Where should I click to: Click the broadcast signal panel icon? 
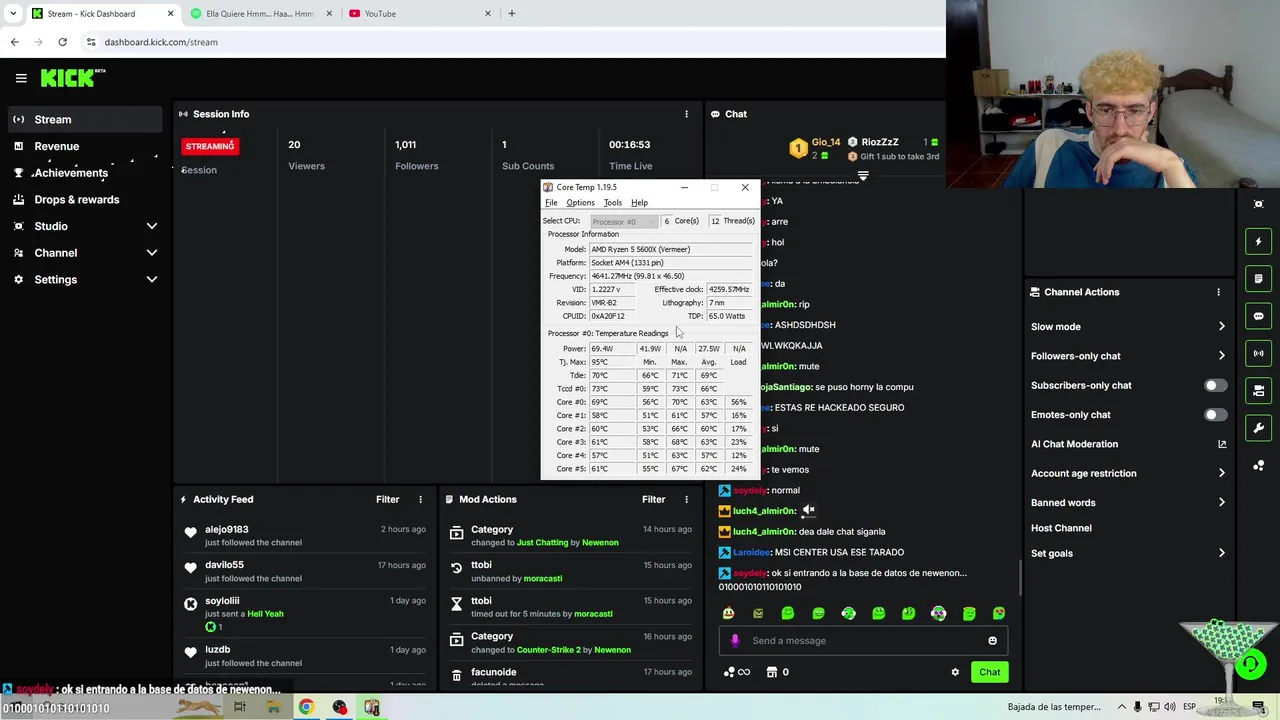point(1258,353)
